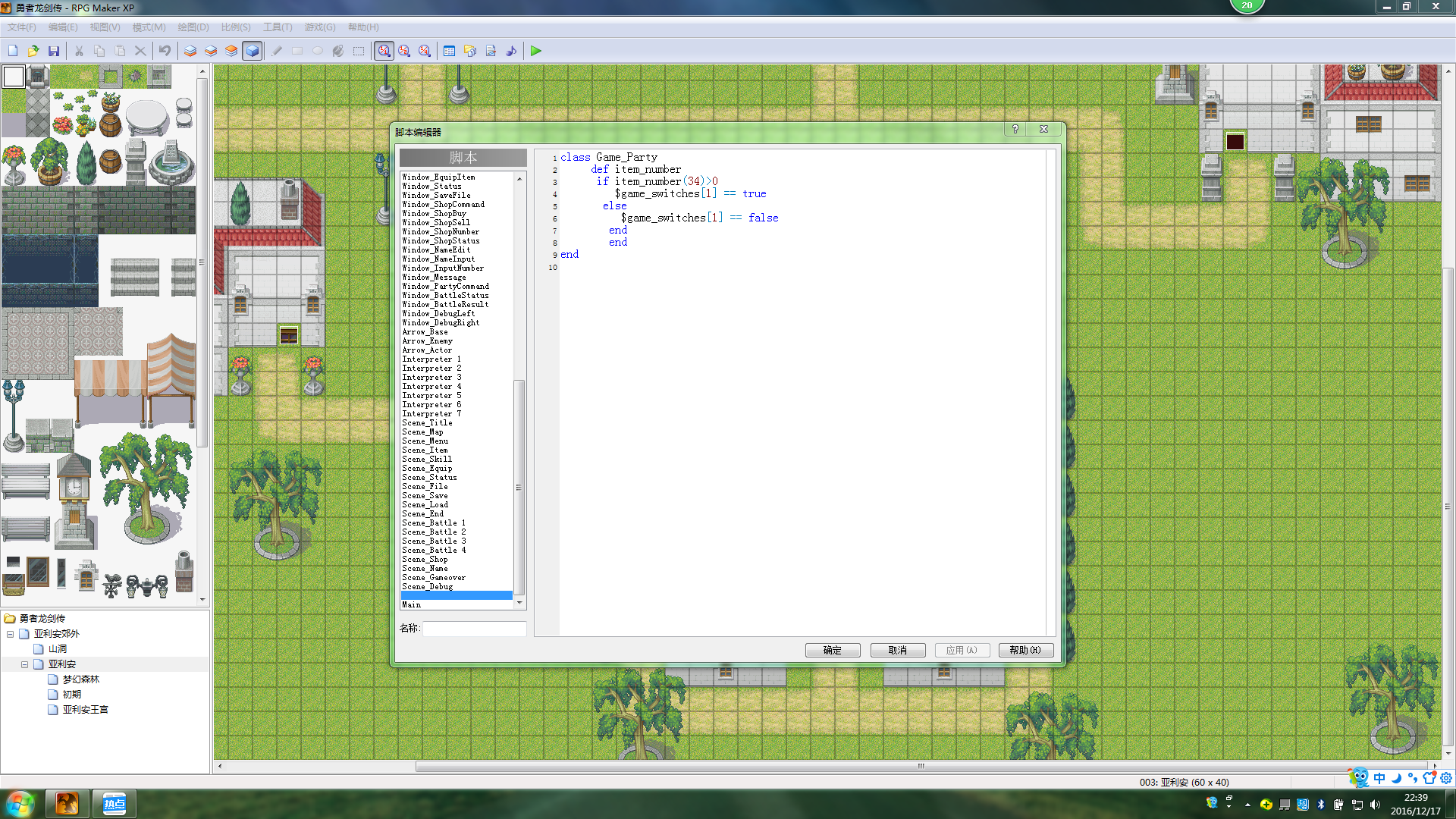Click the 取消 cancel button
Viewport: 1456px width, 819px height.
(x=898, y=650)
